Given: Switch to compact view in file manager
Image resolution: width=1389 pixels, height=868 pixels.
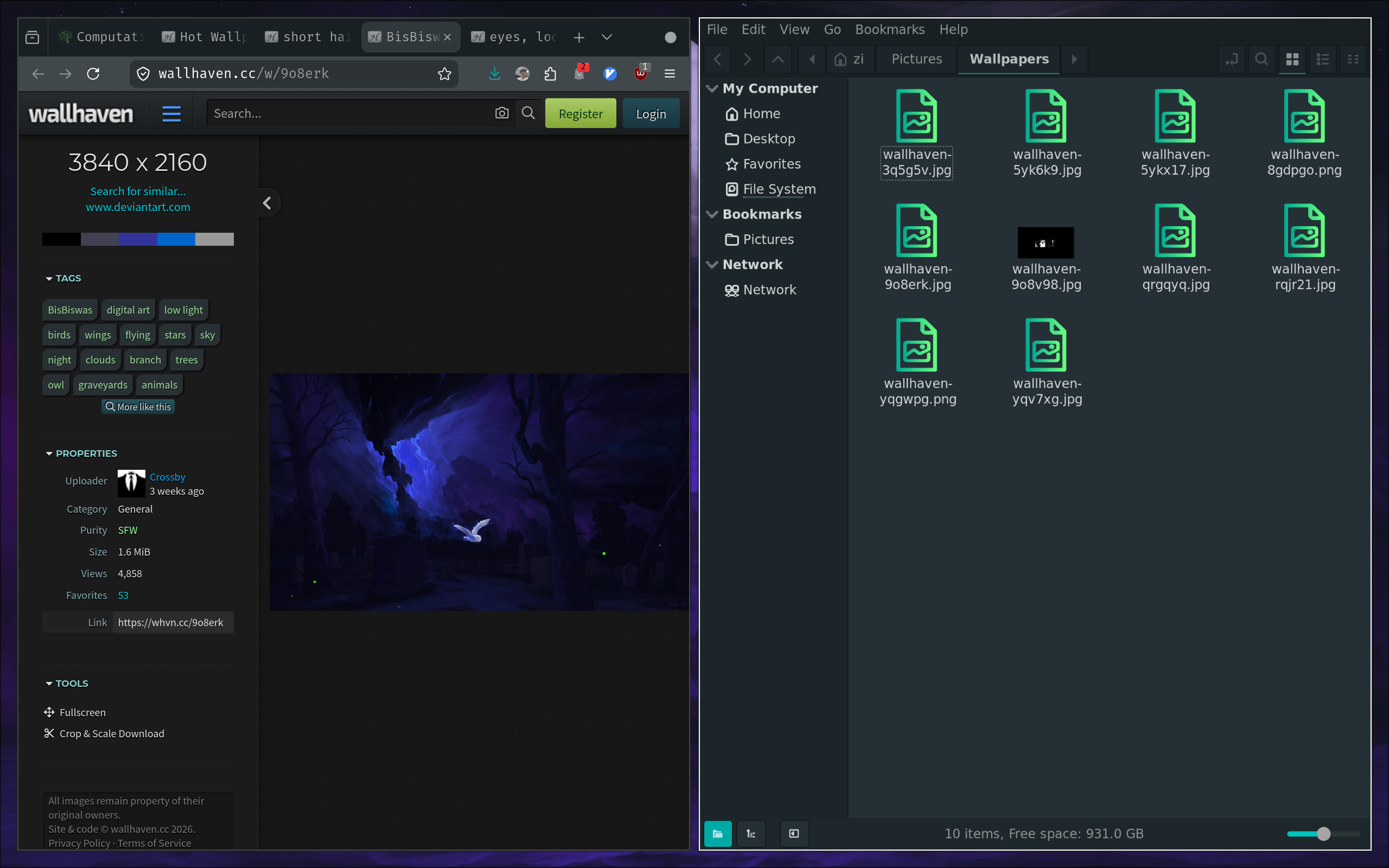Looking at the screenshot, I should pos(1353,59).
